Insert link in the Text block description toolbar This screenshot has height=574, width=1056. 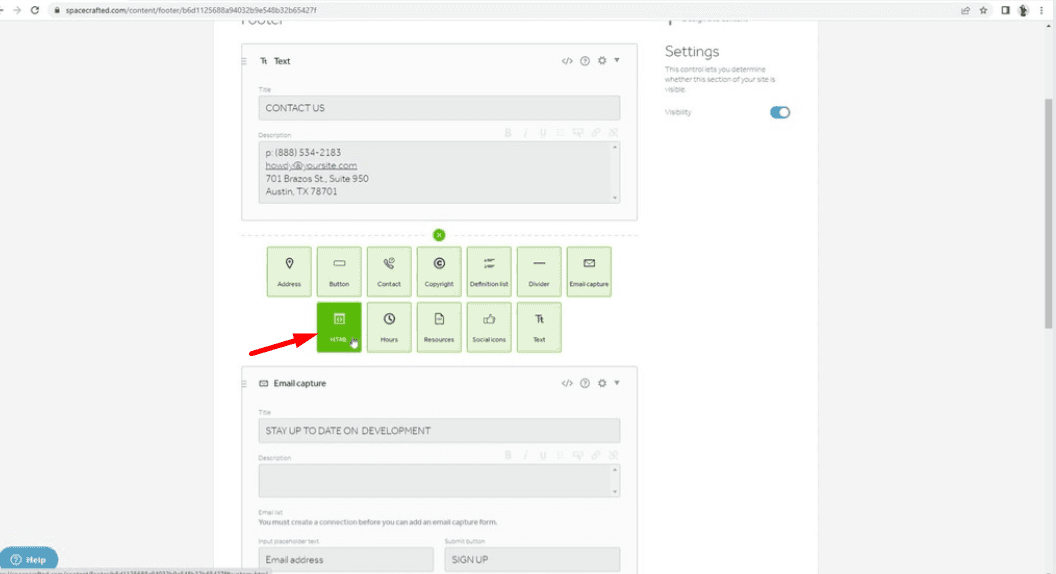[595, 133]
